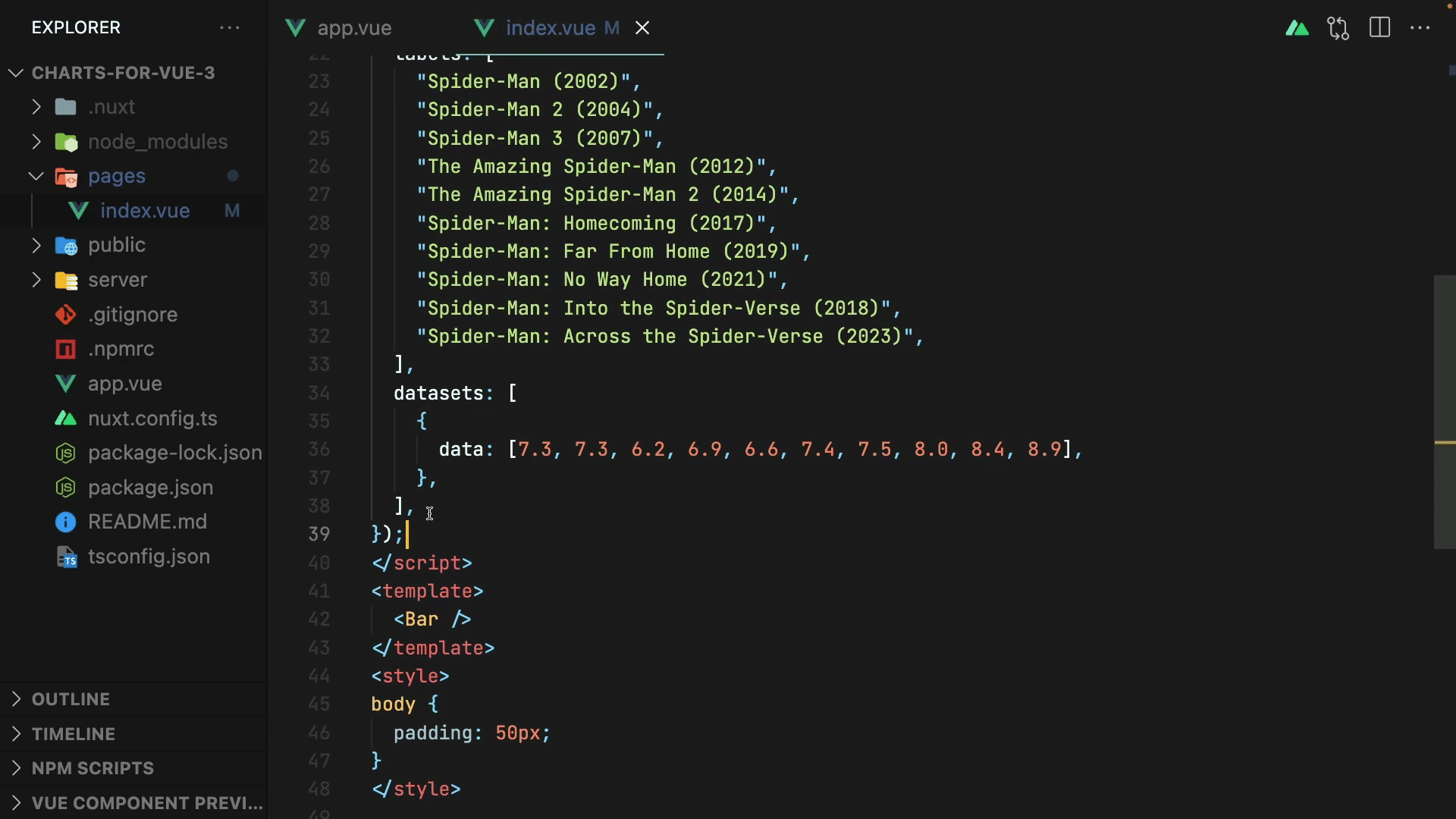Click the TypeScript icon beside tsconfig.json
Screen dimensions: 1456x819
[x=67, y=557]
